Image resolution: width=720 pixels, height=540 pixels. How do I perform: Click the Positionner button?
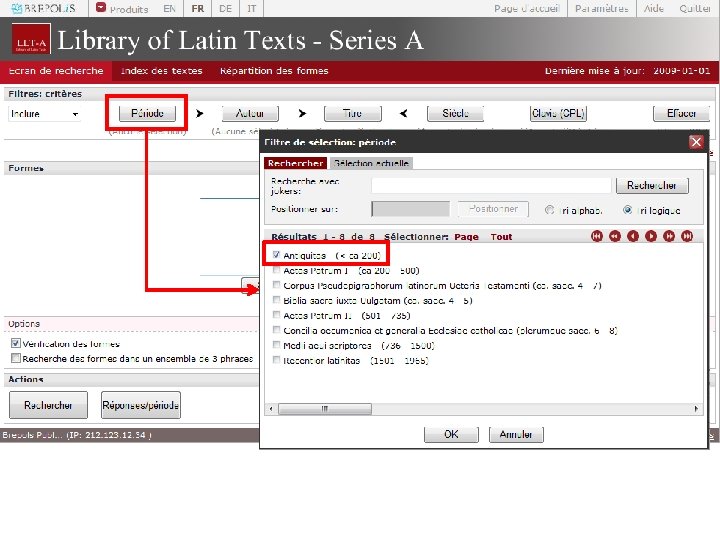click(493, 209)
